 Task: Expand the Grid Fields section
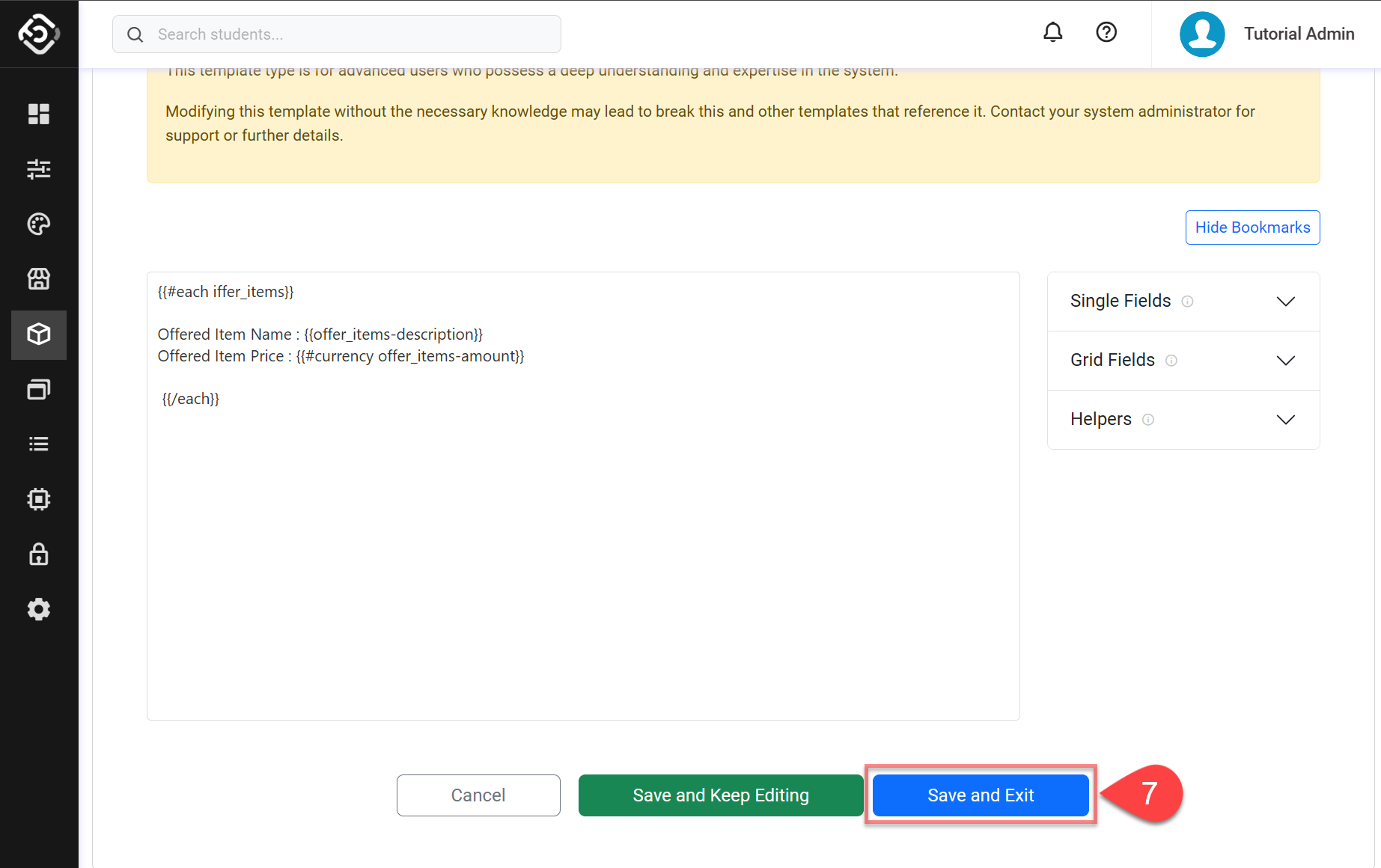tap(1183, 360)
